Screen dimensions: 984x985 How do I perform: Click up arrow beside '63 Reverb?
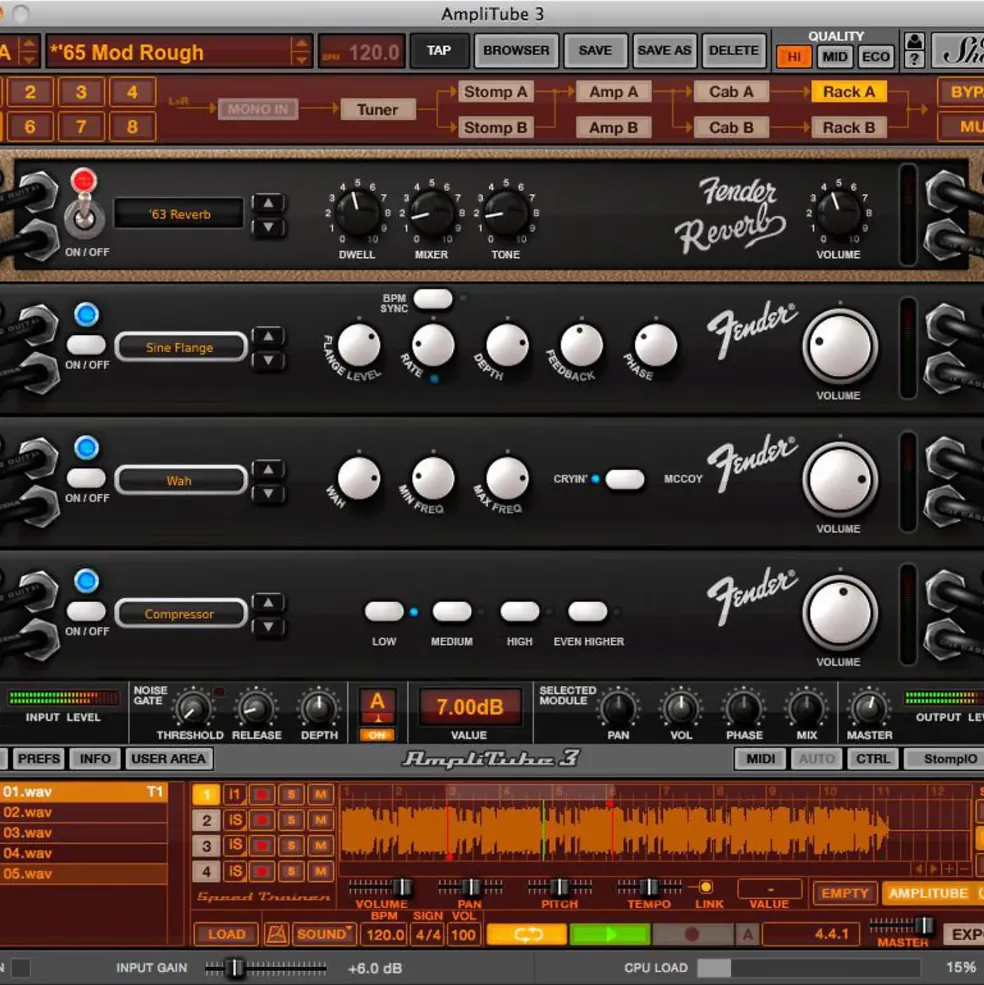click(x=268, y=202)
